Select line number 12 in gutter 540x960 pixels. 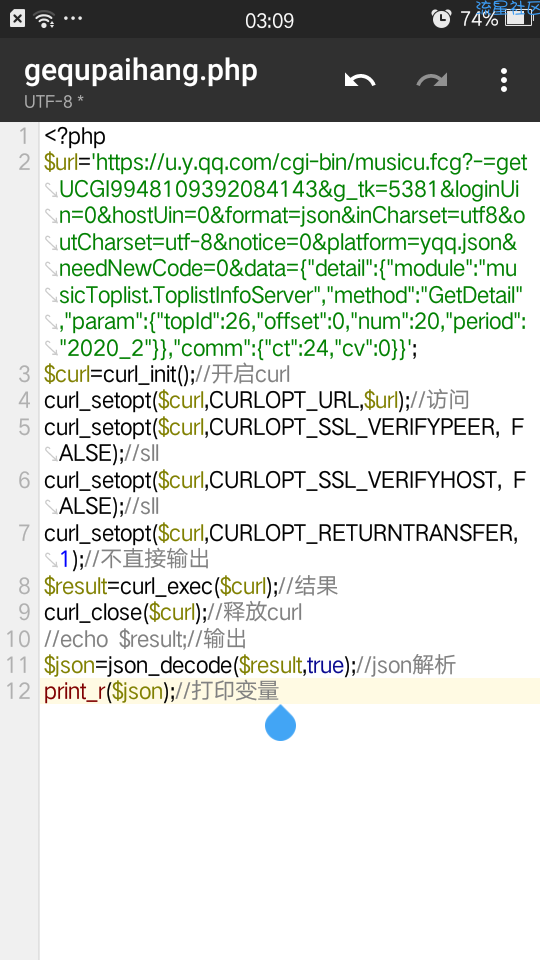click(x=18, y=691)
